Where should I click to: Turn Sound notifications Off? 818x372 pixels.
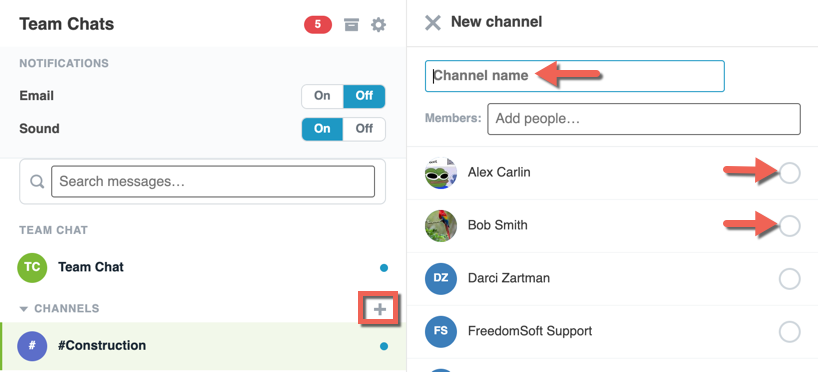[364, 129]
